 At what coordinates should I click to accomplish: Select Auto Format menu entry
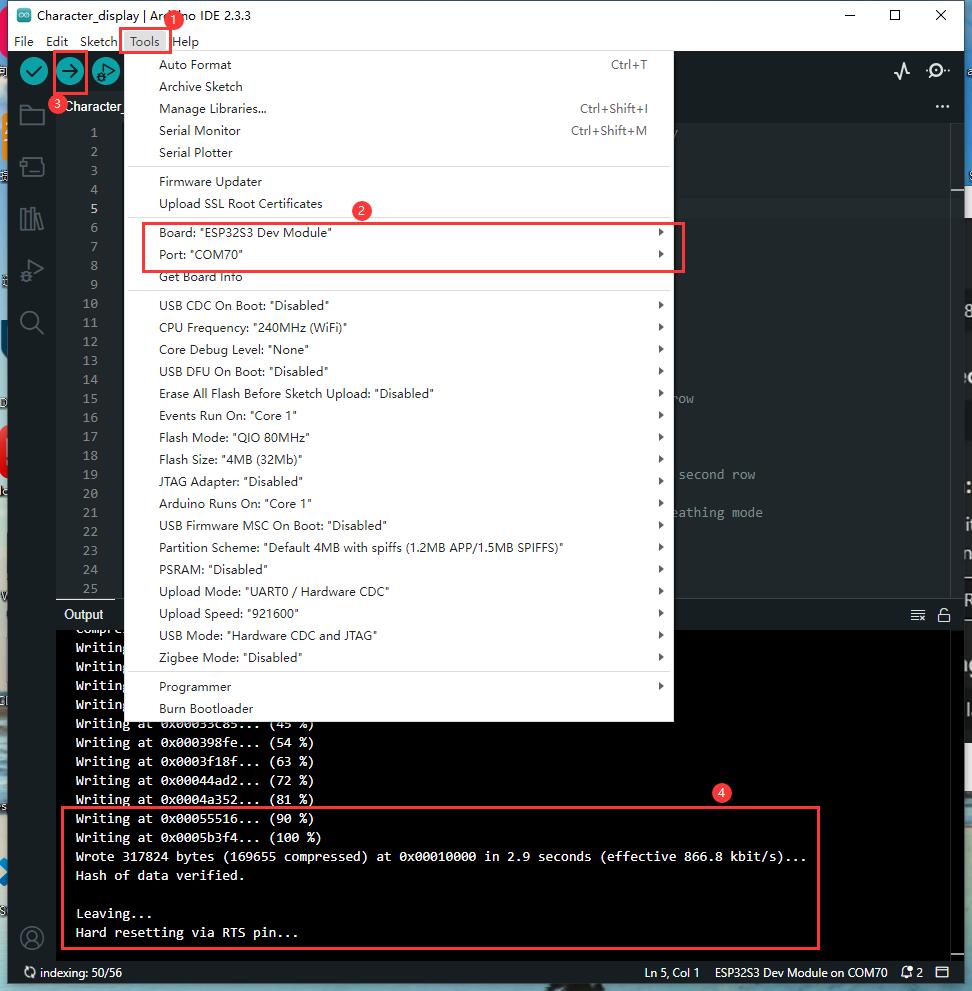pyautogui.click(x=399, y=64)
